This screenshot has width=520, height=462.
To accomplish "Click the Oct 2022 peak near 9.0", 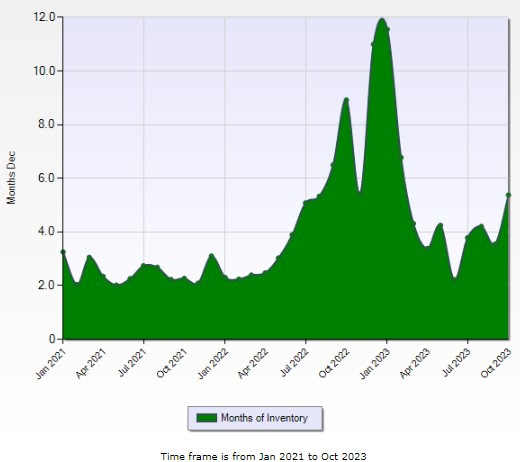I will (346, 100).
